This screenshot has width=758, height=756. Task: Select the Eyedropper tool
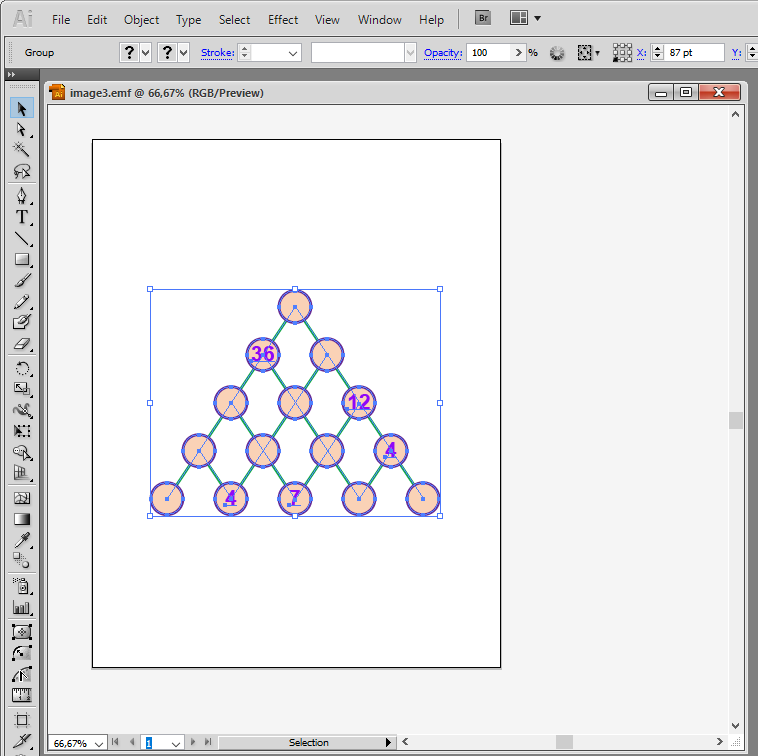22,540
